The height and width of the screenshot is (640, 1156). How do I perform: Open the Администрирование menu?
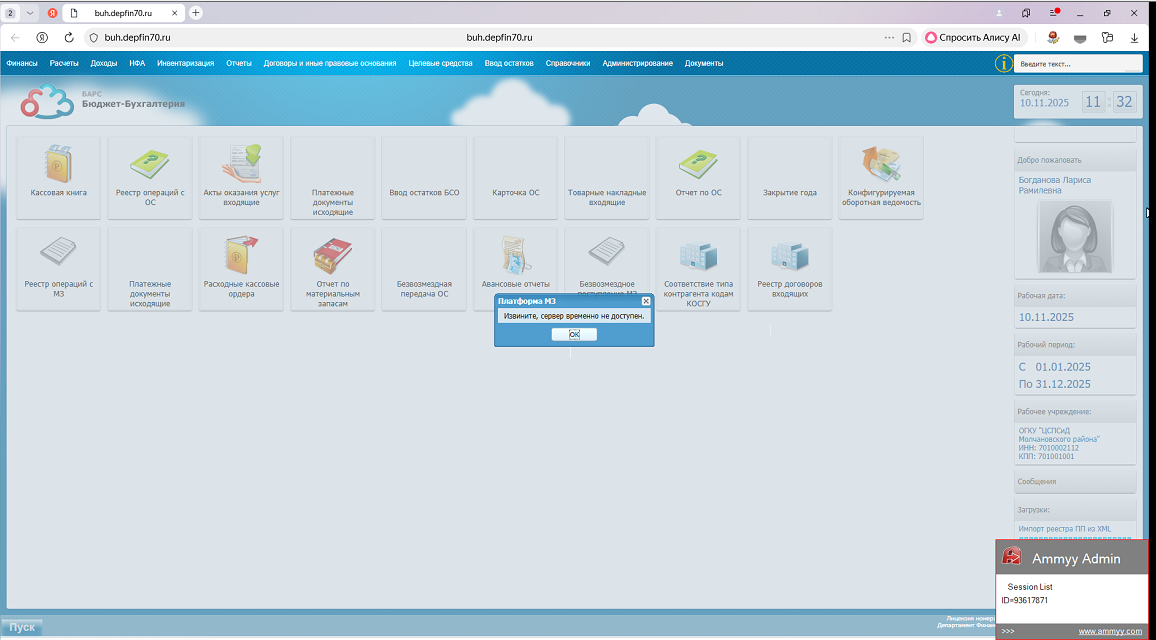(638, 63)
